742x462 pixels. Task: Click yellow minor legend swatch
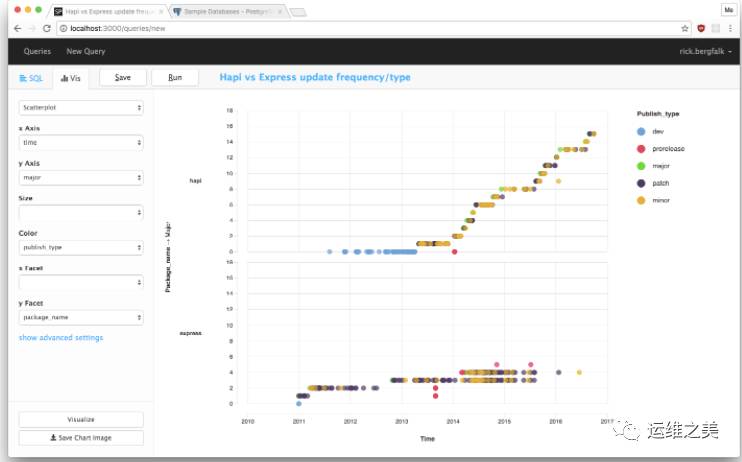click(x=641, y=200)
